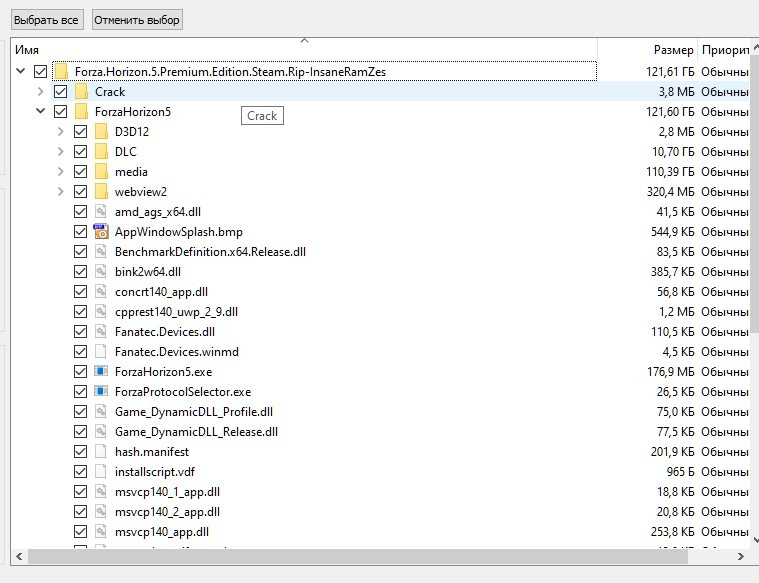Uncheck the Fanatec.Devices.winmd checkbox
Screen dimensions: 759x583
(81, 352)
